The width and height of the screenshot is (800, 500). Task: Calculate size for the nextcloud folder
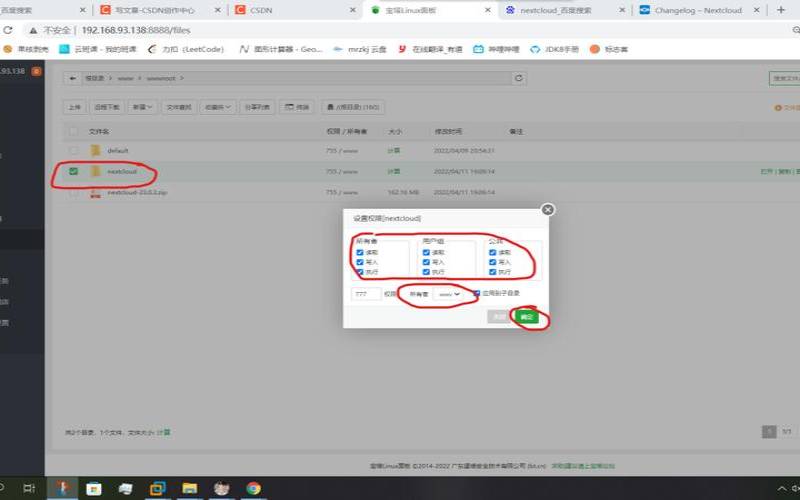coord(393,171)
